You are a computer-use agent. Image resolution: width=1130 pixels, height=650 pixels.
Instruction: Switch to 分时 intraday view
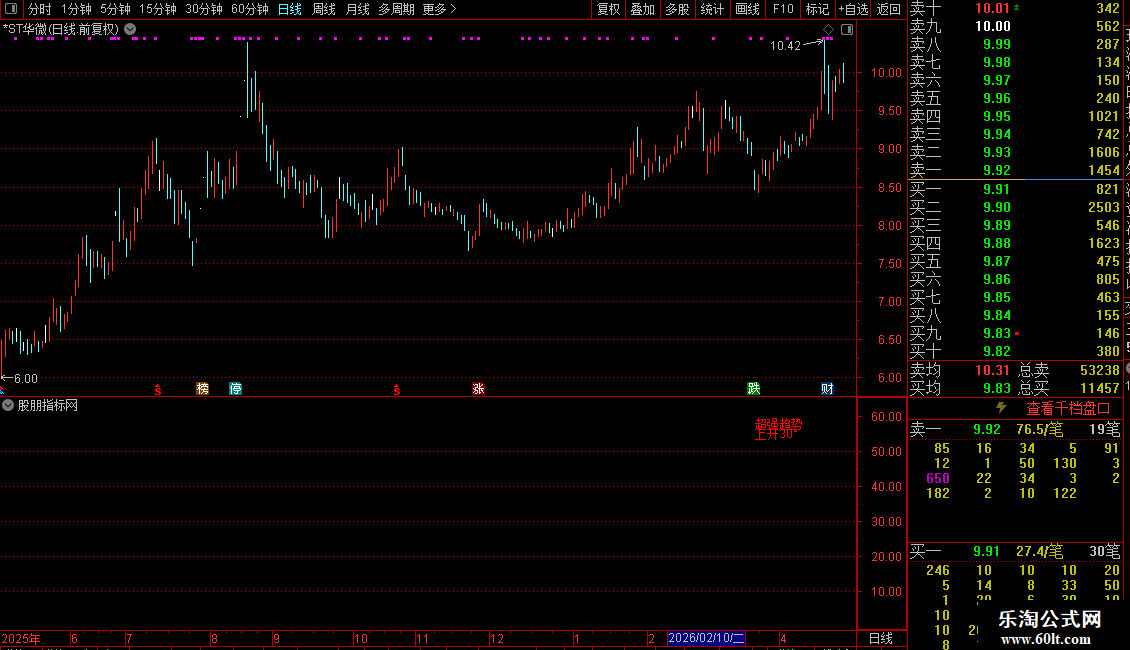(x=40, y=9)
